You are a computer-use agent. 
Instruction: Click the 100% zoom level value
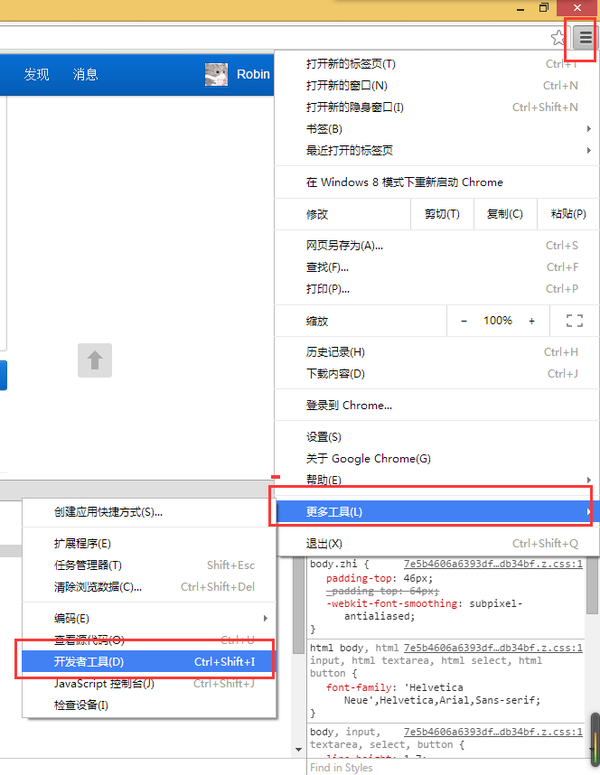498,321
